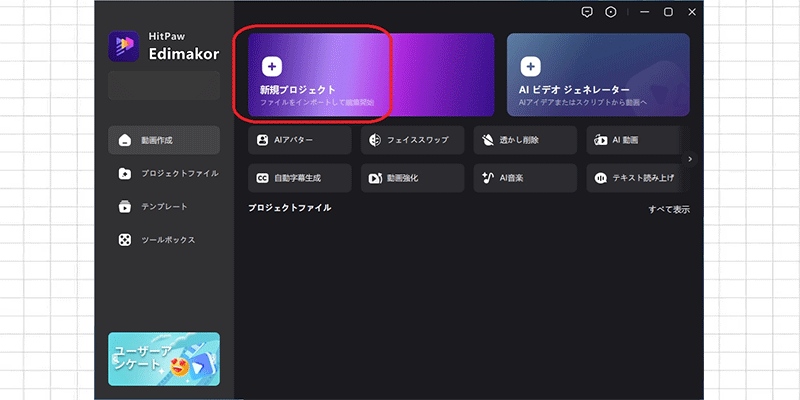
Task: Click the ファイルをインポートして subtitle text
Action: click(x=316, y=103)
